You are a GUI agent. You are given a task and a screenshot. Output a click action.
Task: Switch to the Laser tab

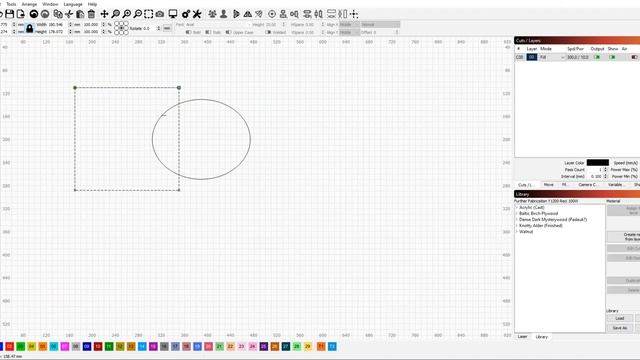click(522, 337)
